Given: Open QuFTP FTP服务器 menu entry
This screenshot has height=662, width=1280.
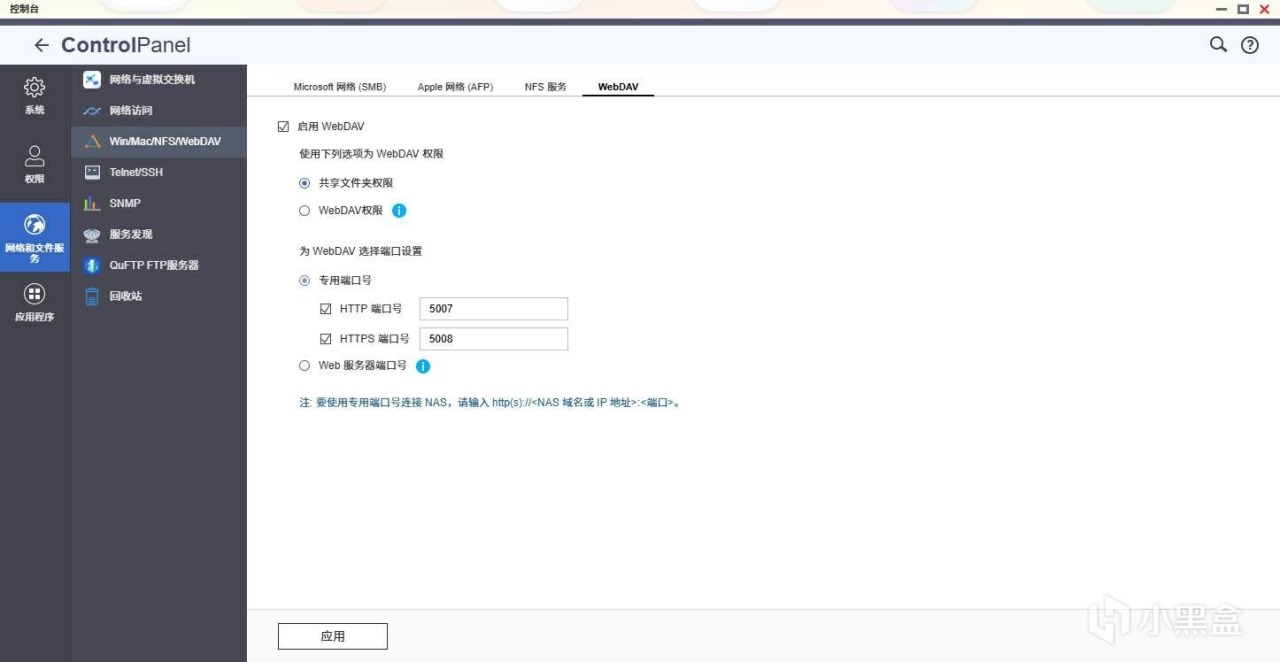Looking at the screenshot, I should pos(159,265).
